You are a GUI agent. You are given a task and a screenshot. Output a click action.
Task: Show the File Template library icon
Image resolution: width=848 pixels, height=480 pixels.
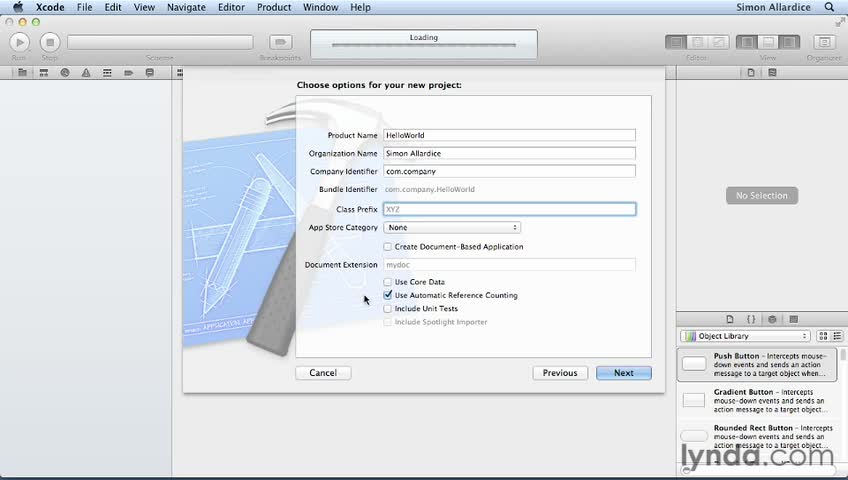coord(730,319)
